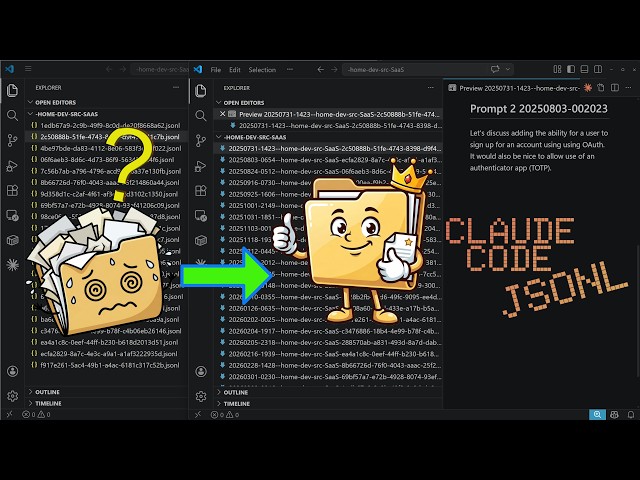Screen dimensions: 640x480
Task: Open Copilot chat icon in command center
Action: [x=495, y=69]
